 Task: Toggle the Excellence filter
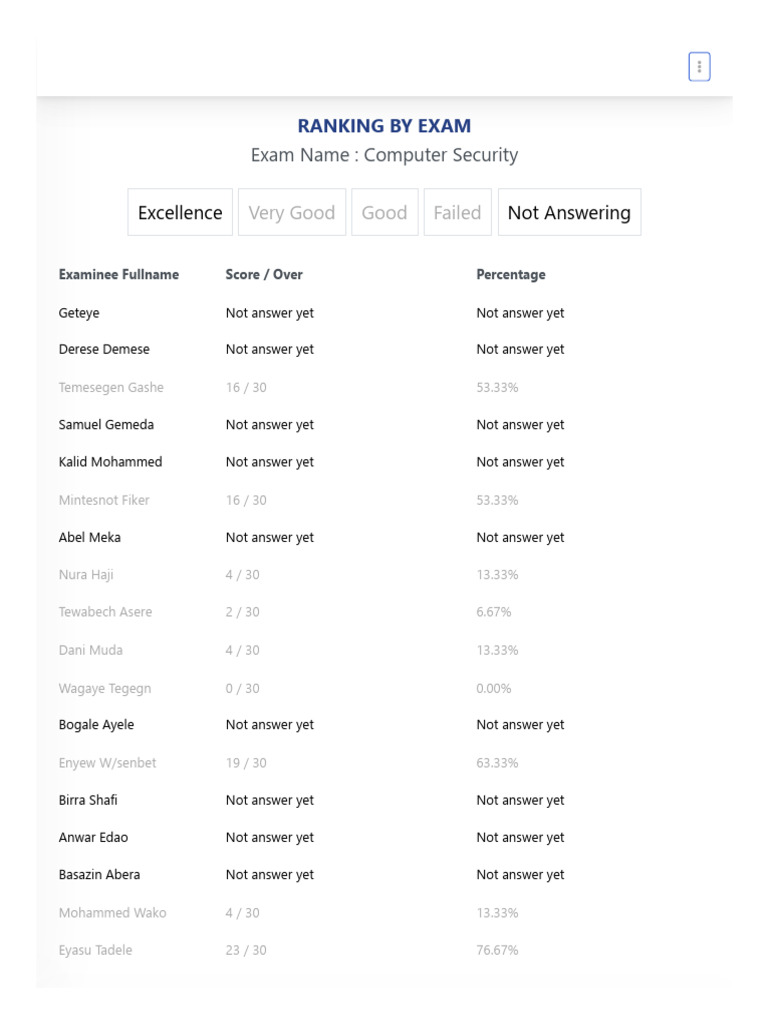180,212
